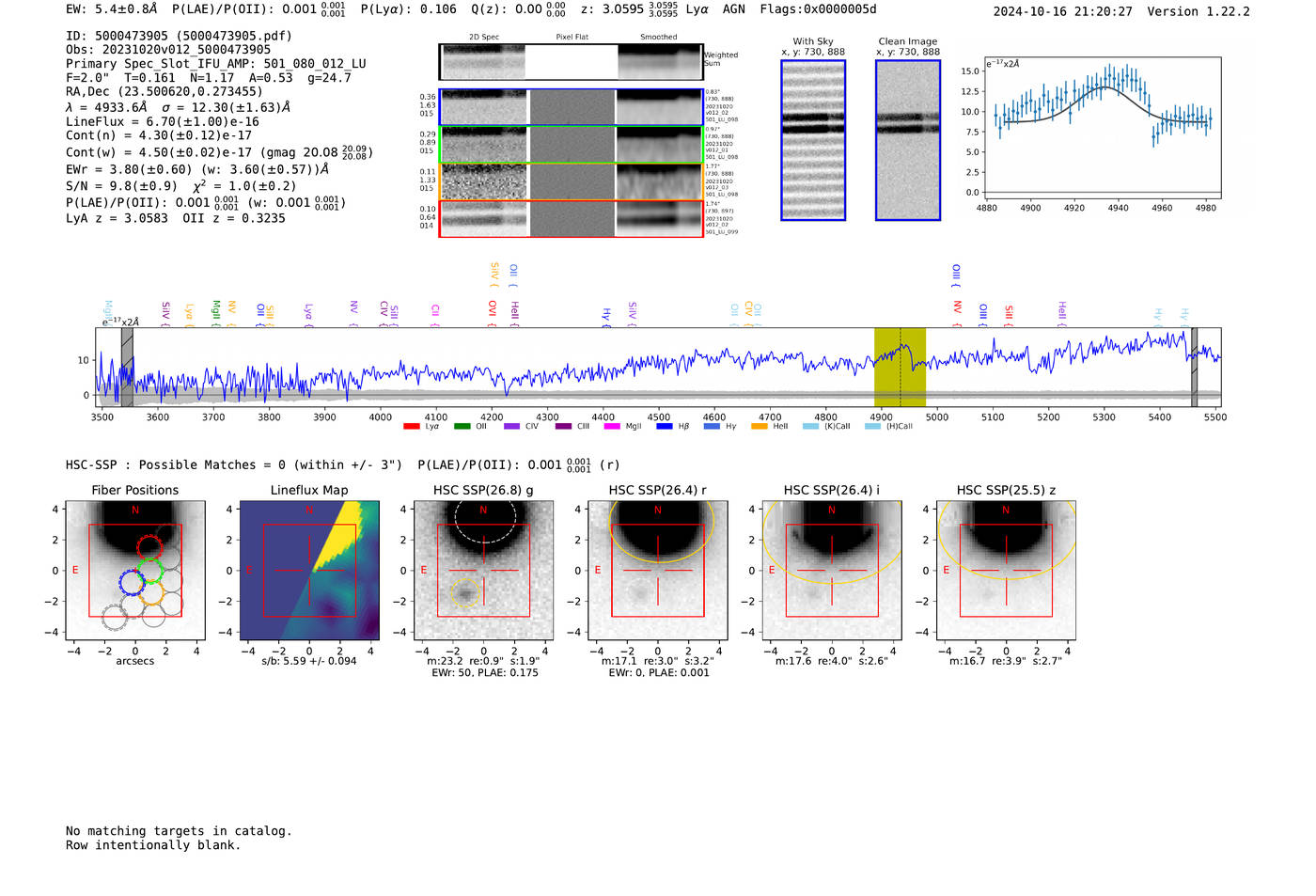Click the HeII orange legend swatch

(x=760, y=426)
